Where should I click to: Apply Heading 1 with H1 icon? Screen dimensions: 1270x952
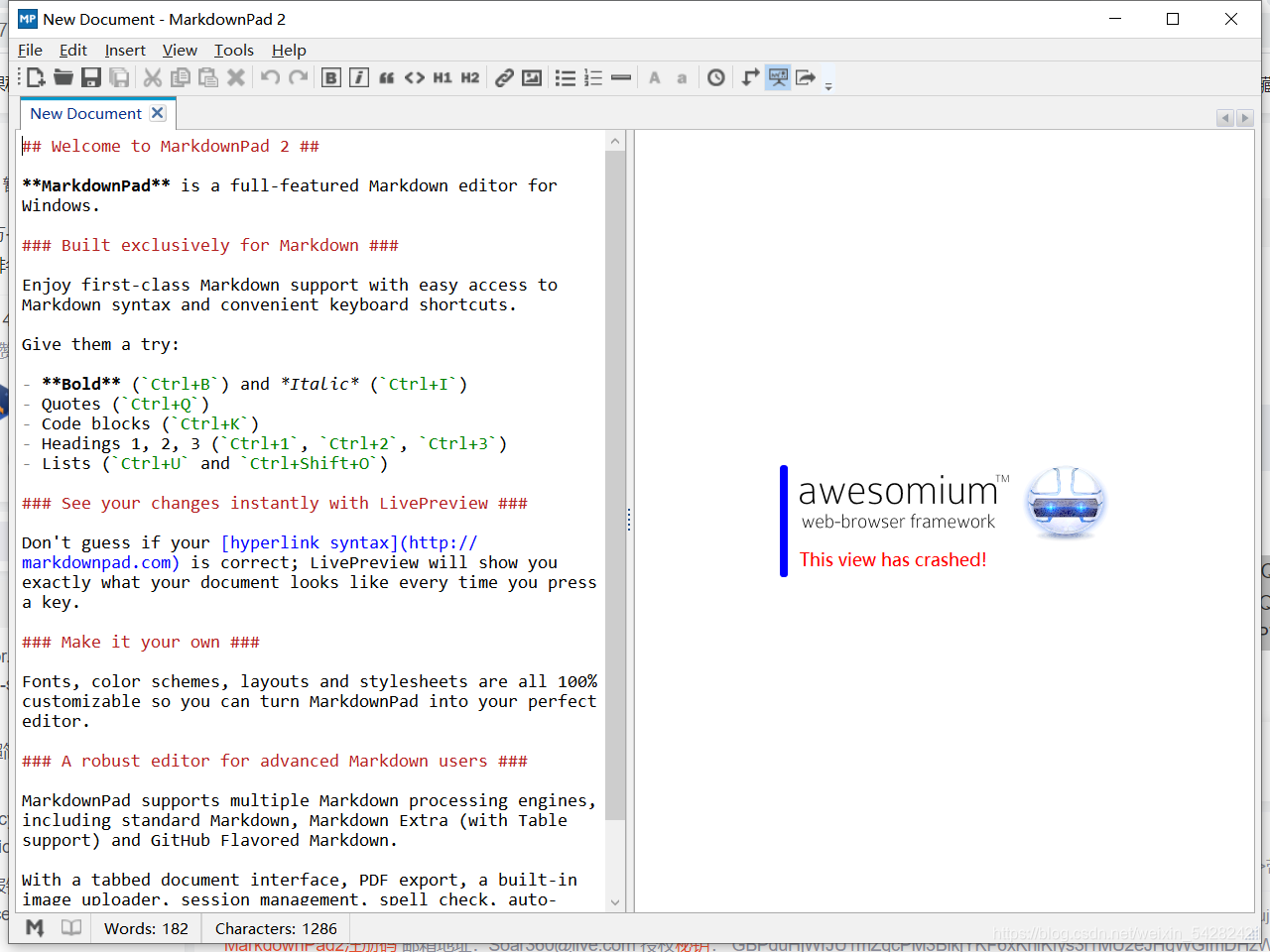coord(443,77)
